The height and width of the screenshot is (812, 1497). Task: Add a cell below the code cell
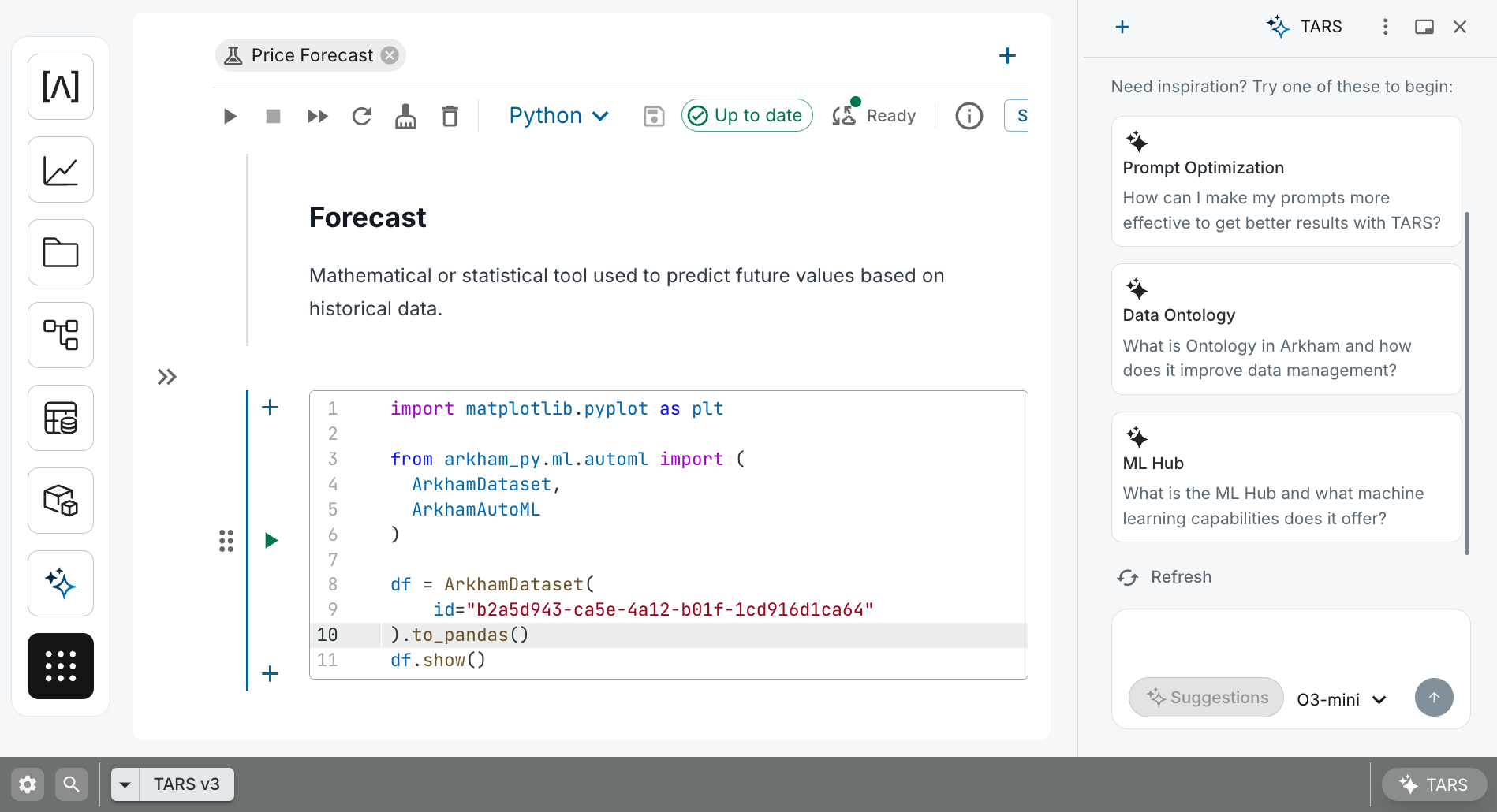coord(270,674)
